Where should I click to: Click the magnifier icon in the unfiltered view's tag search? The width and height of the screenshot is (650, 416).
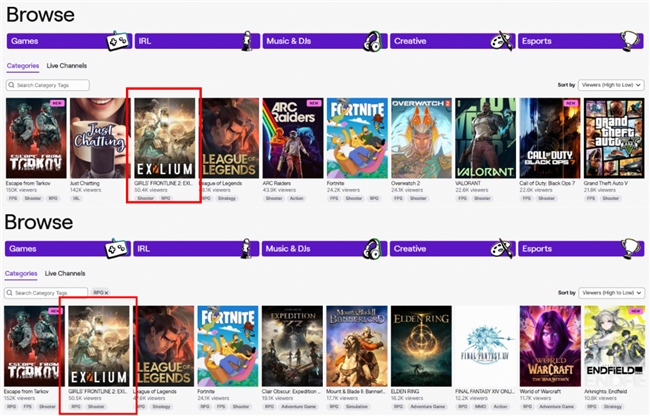coord(12,85)
